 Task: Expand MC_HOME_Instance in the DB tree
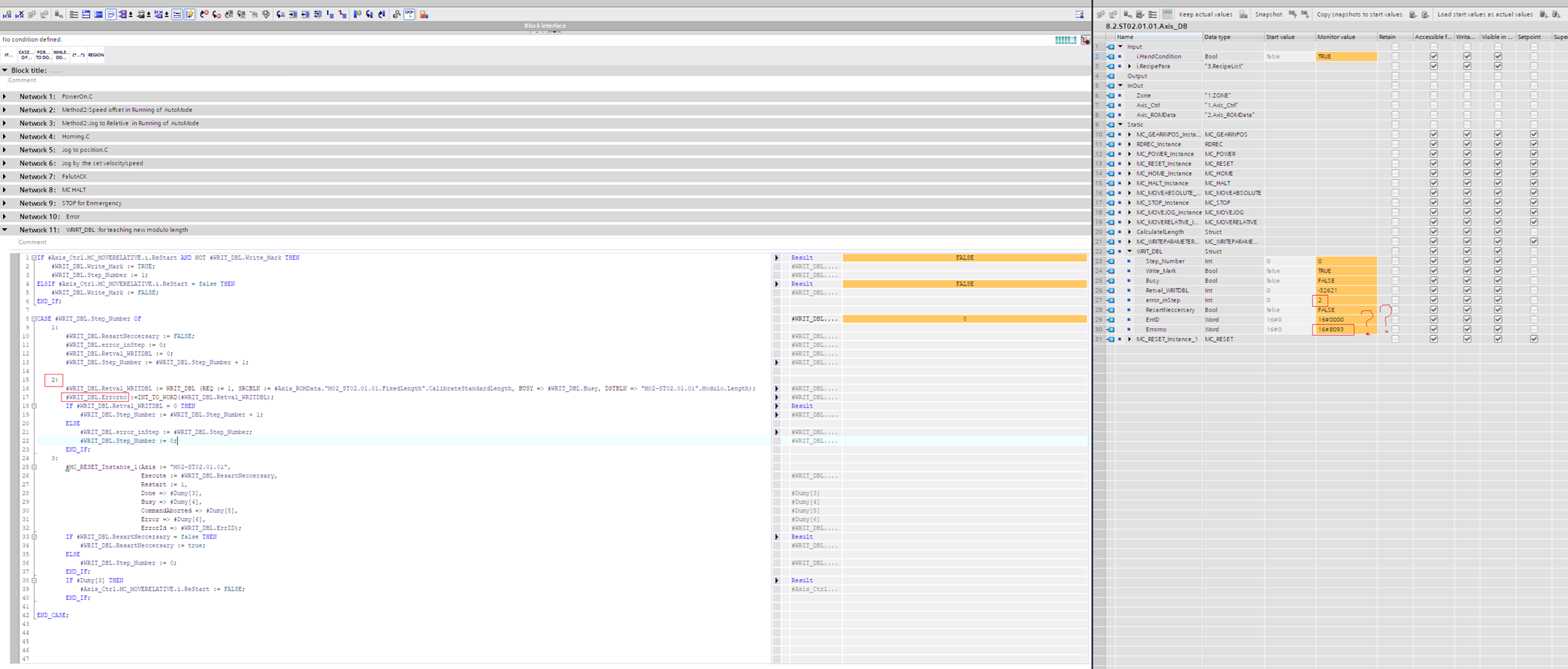1129,173
